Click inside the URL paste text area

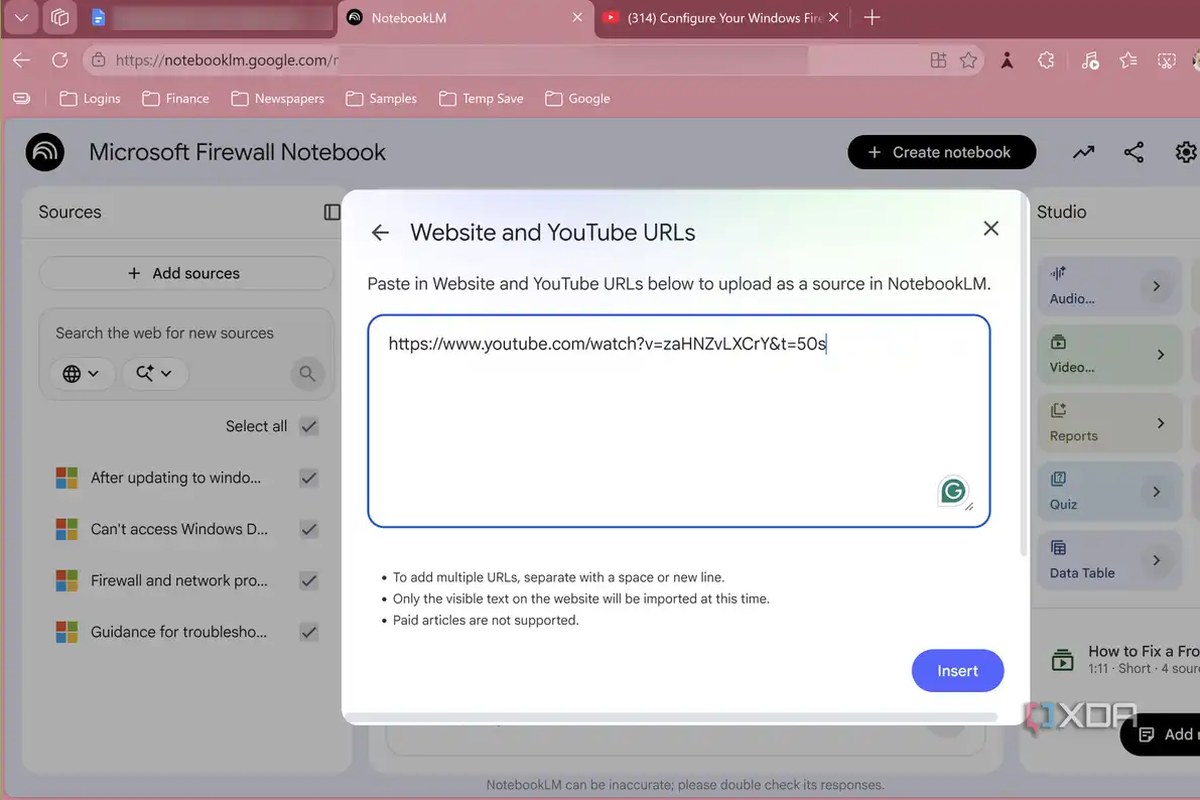click(x=678, y=421)
